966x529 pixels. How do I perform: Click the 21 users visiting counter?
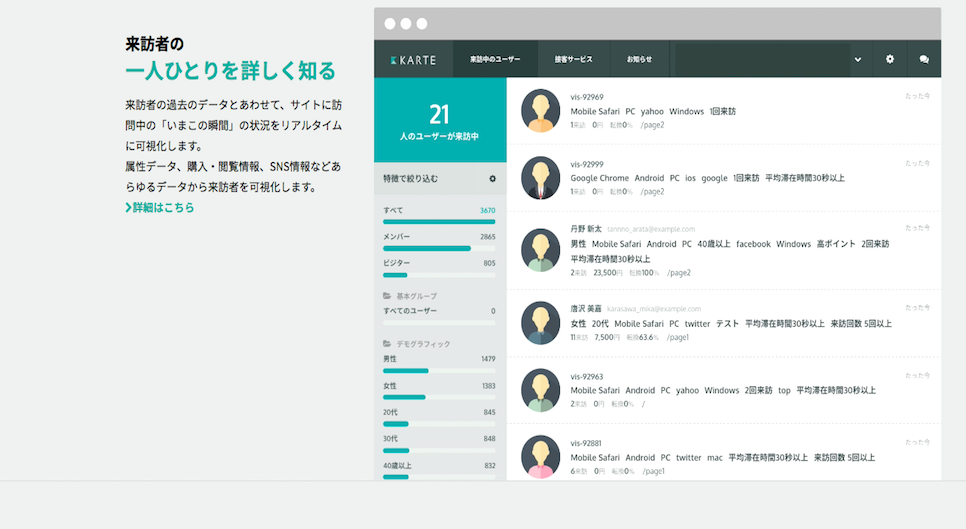(x=440, y=120)
